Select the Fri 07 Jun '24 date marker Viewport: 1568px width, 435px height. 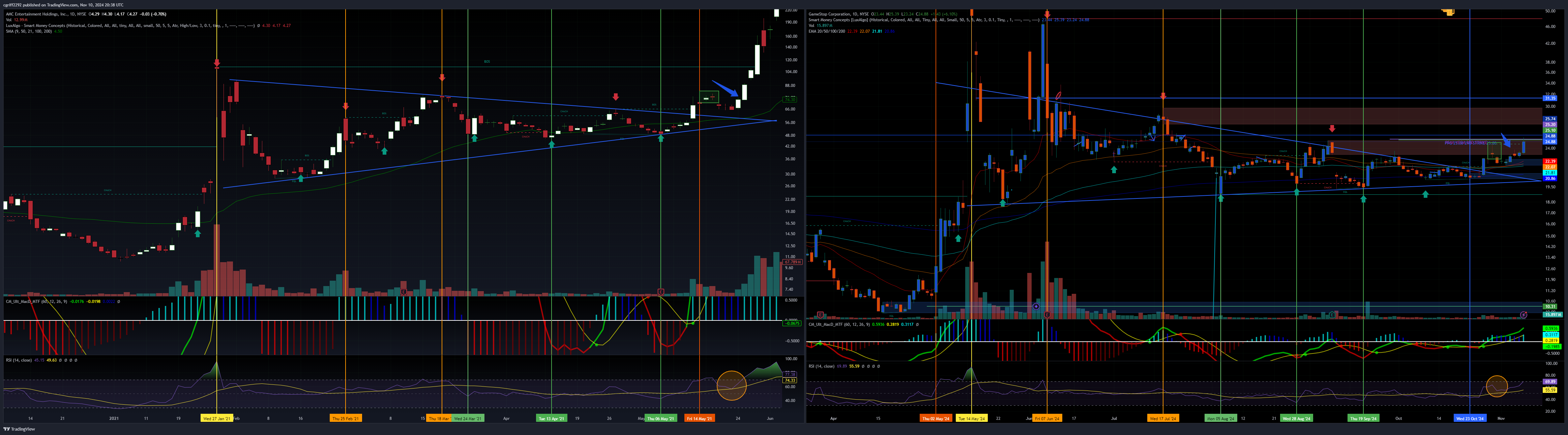click(1047, 418)
